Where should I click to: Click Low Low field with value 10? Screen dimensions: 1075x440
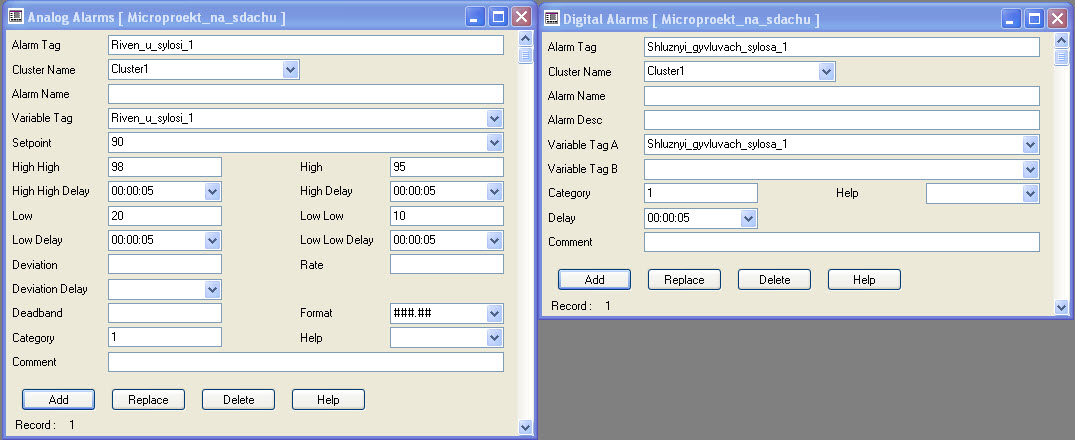[x=447, y=216]
